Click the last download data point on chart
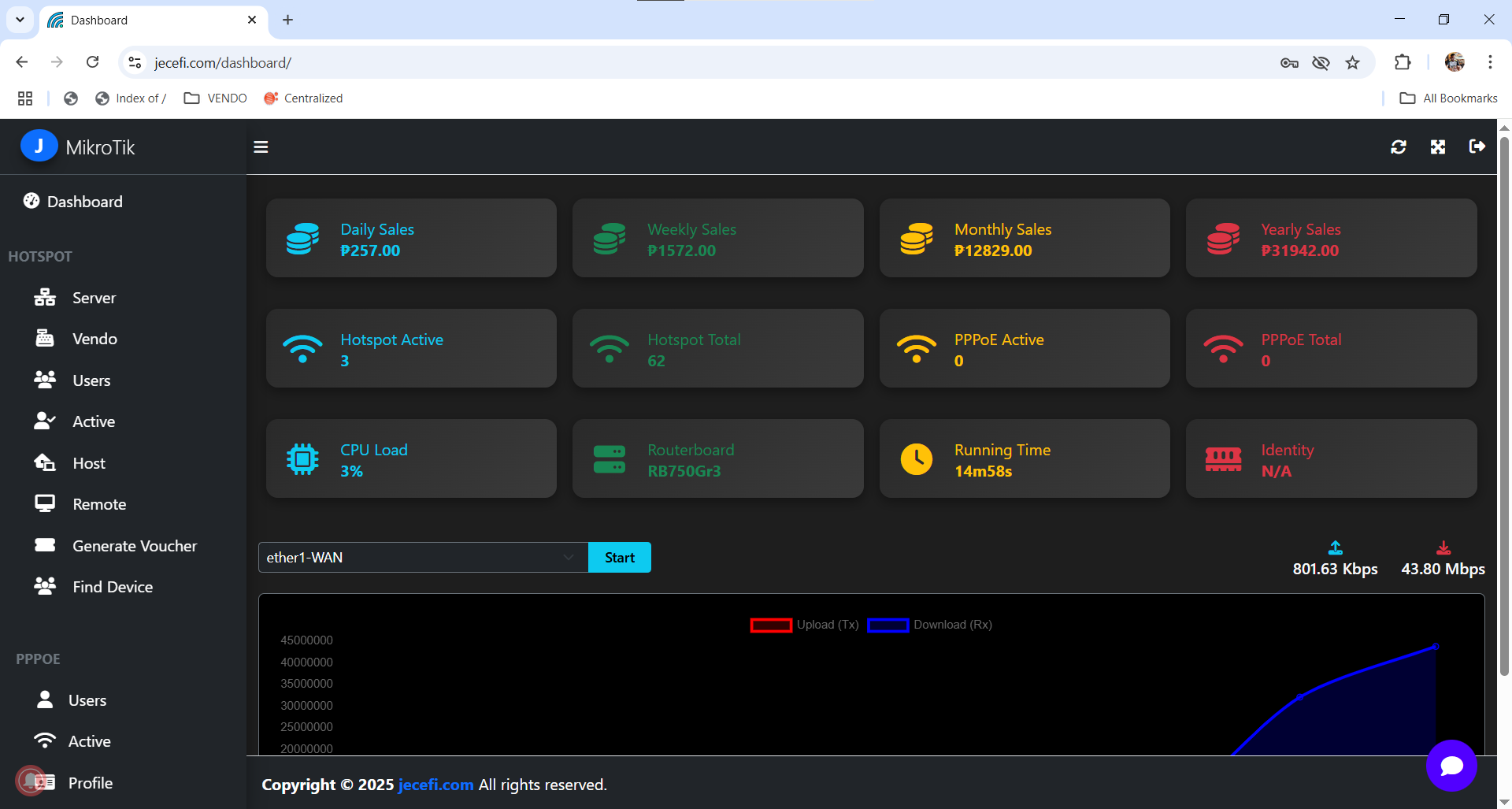 pos(1436,647)
